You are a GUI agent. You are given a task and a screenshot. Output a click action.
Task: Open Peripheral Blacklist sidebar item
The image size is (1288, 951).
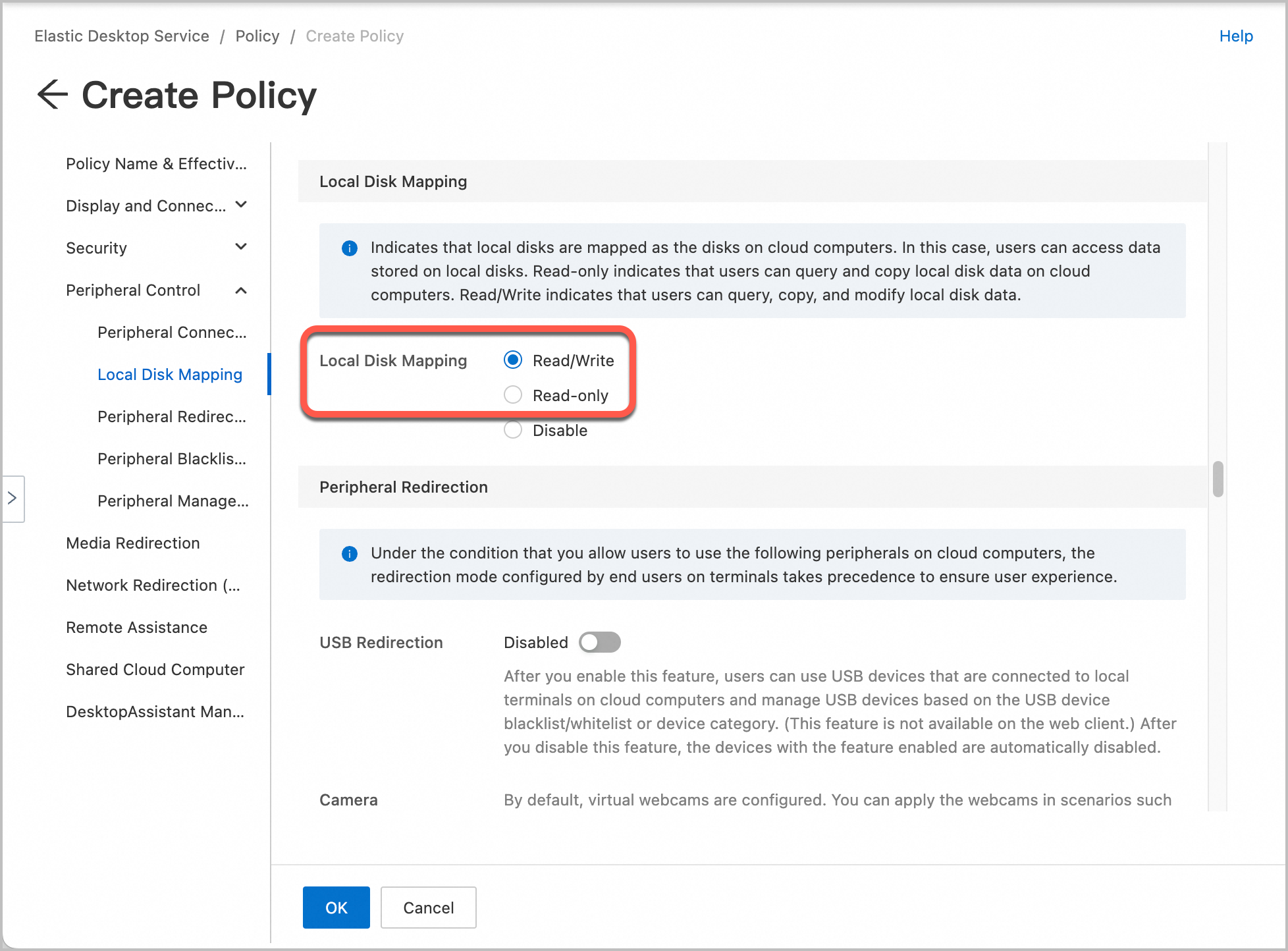pyautogui.click(x=171, y=459)
